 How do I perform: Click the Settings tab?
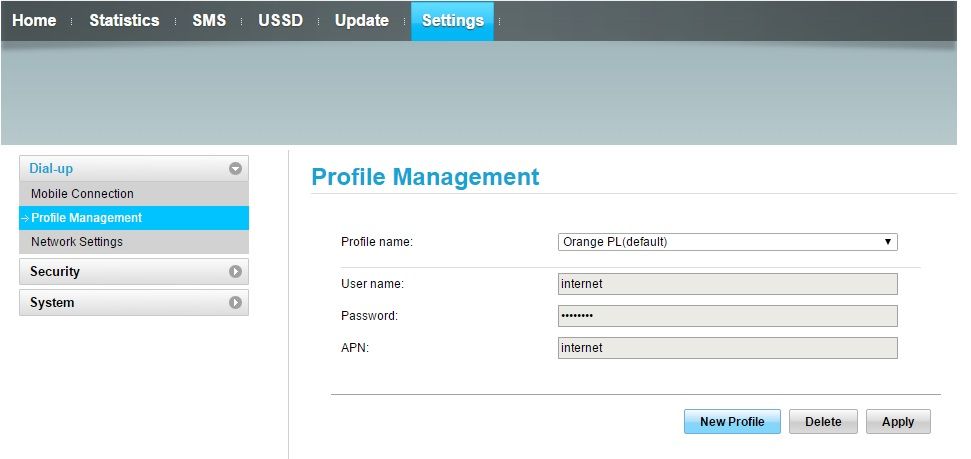[x=453, y=21]
